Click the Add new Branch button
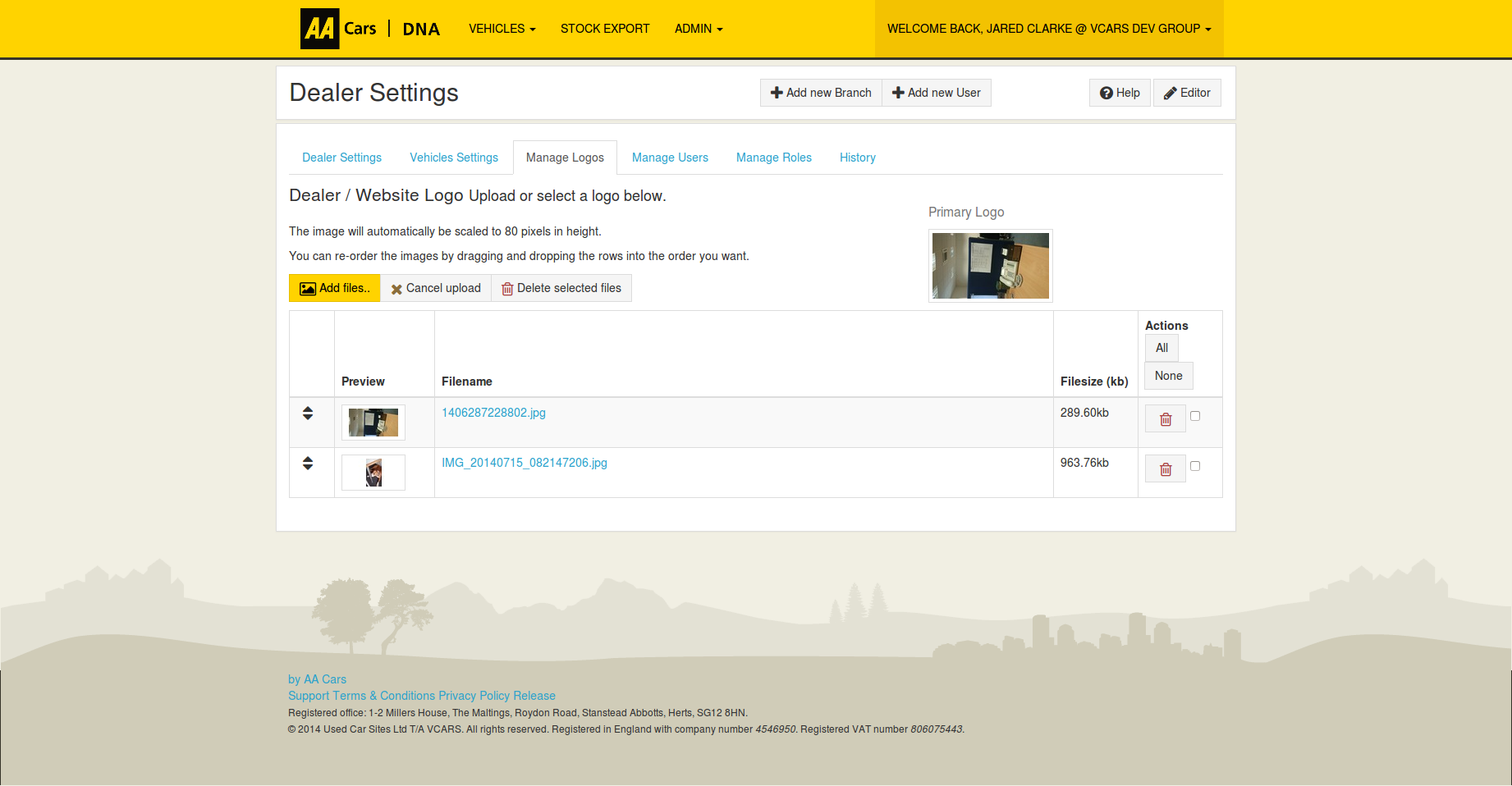This screenshot has height=786, width=1512. [x=820, y=92]
